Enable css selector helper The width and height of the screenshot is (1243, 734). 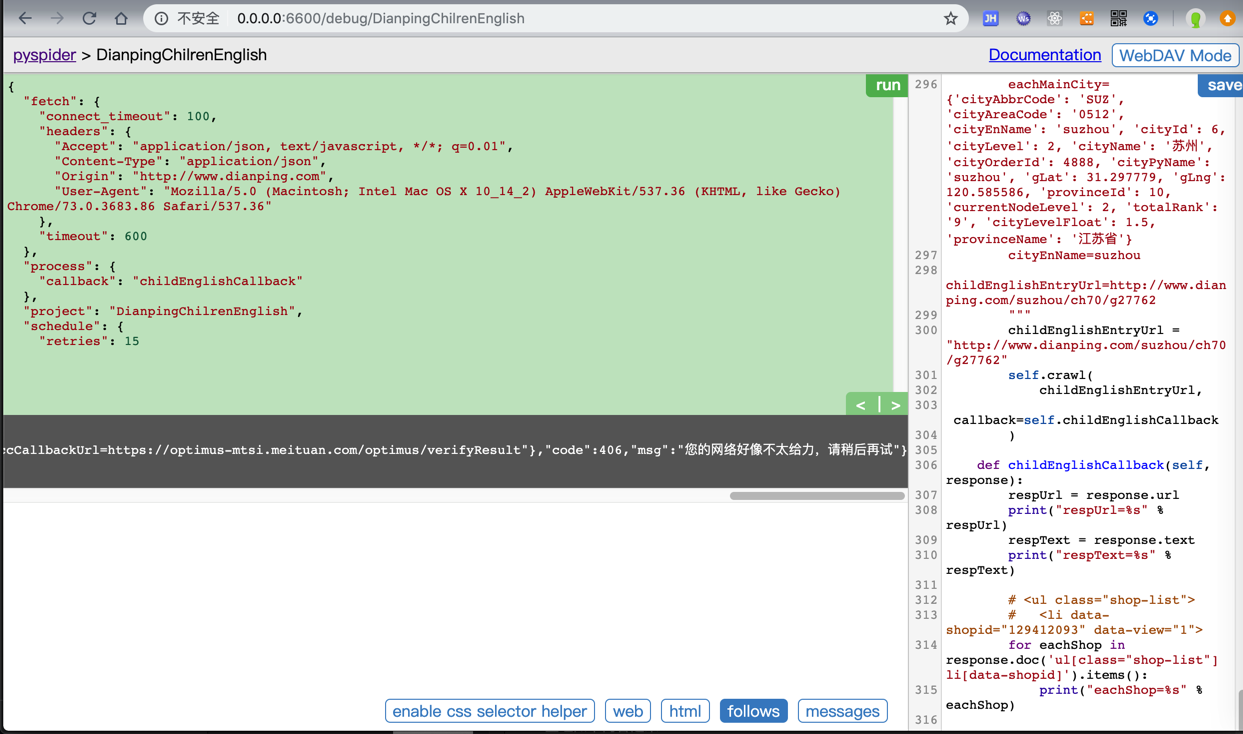tap(490, 711)
